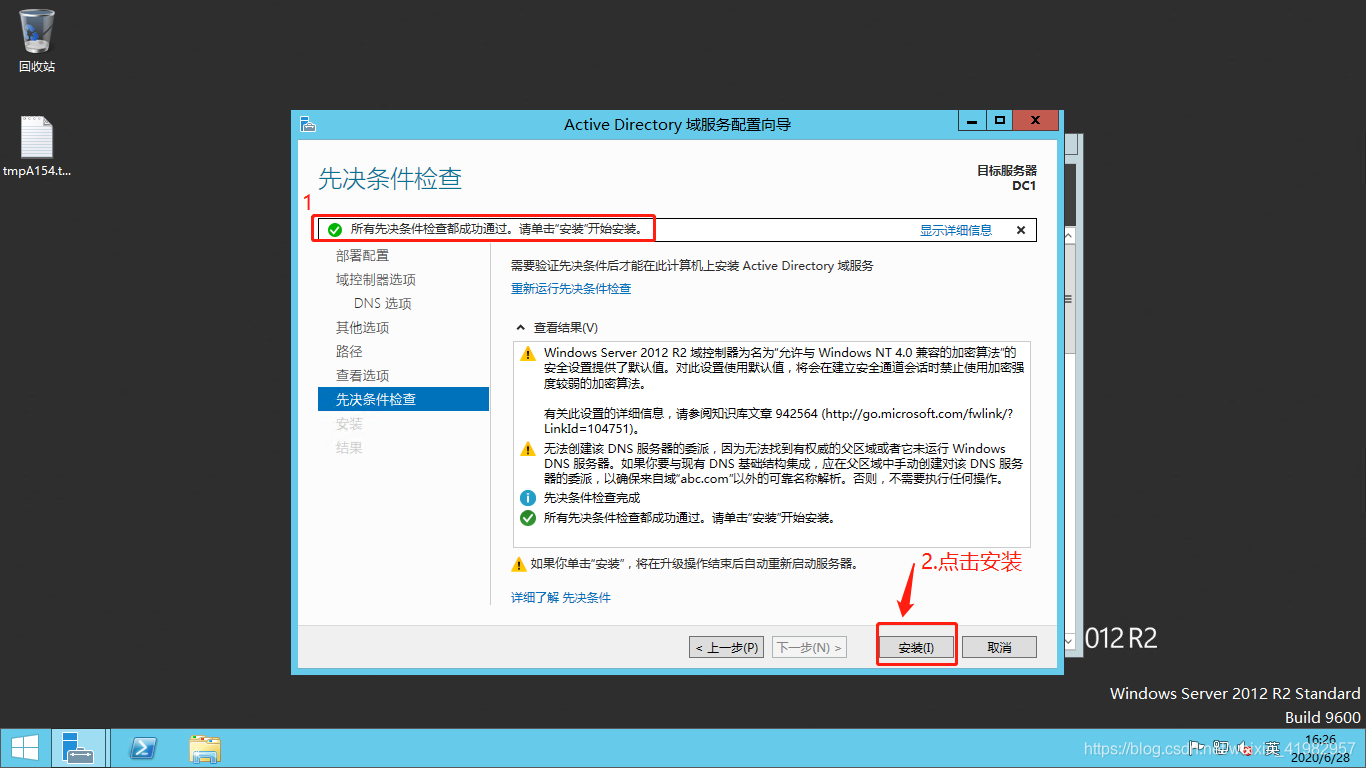This screenshot has height=768, width=1366.
Task: Dismiss the success notification banner
Action: (x=1021, y=230)
